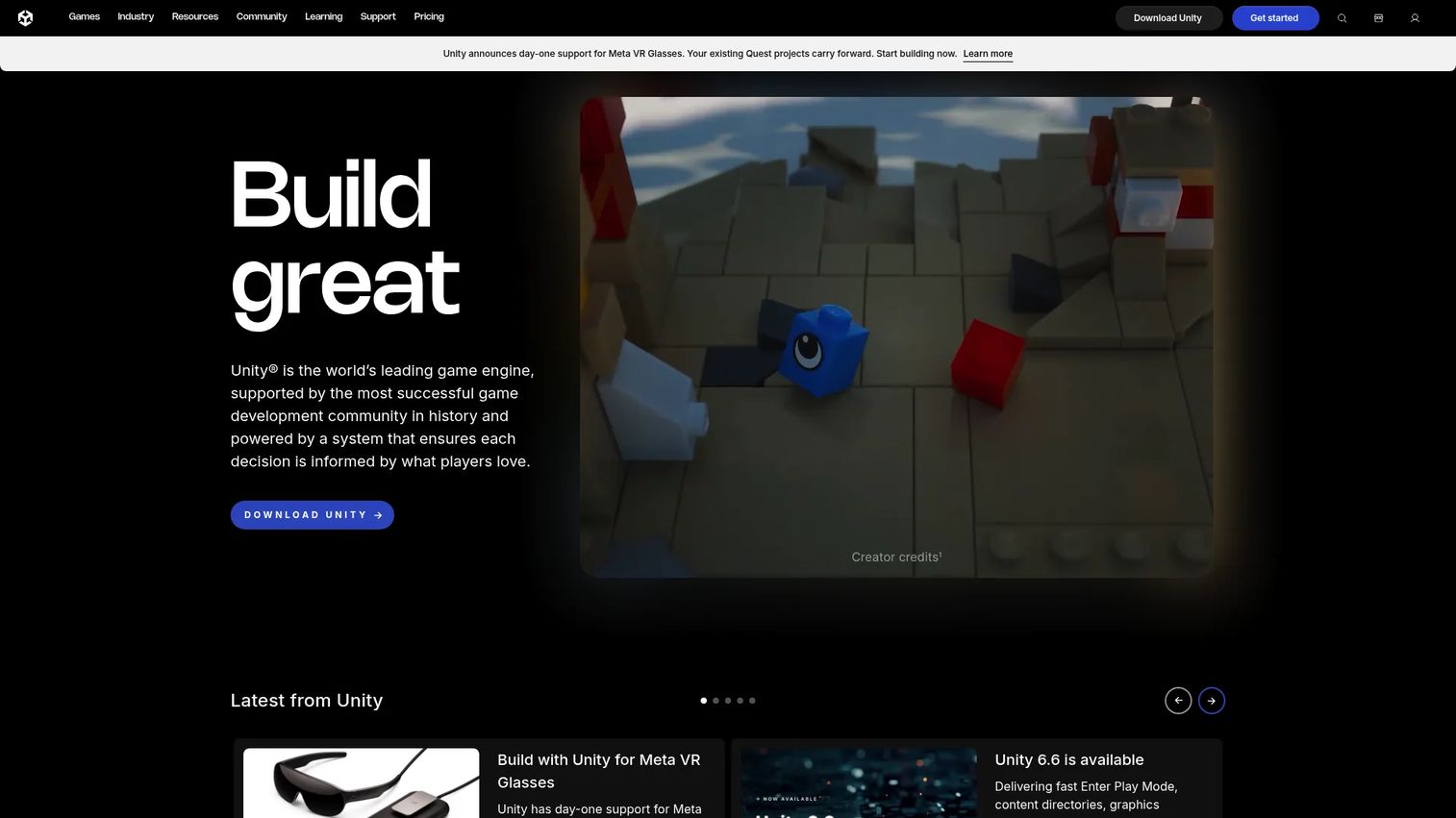Viewport: 1456px width, 818px height.
Task: Open the Community menu
Action: [x=262, y=17]
